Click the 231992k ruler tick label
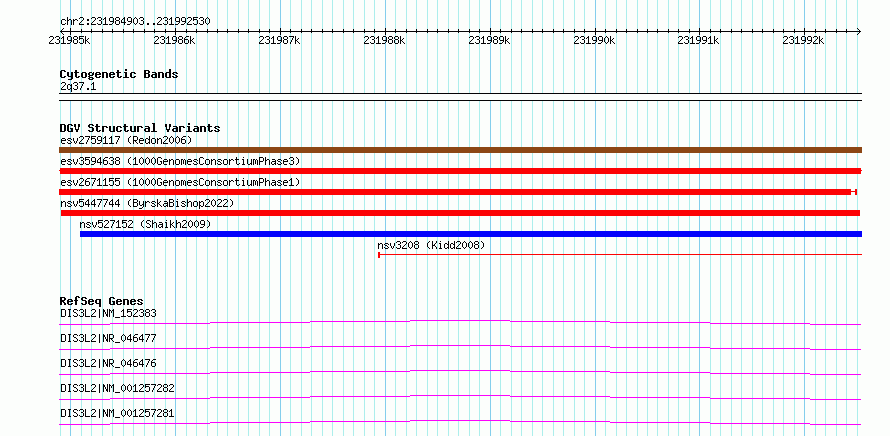This screenshot has height=436, width=890. coord(803,40)
